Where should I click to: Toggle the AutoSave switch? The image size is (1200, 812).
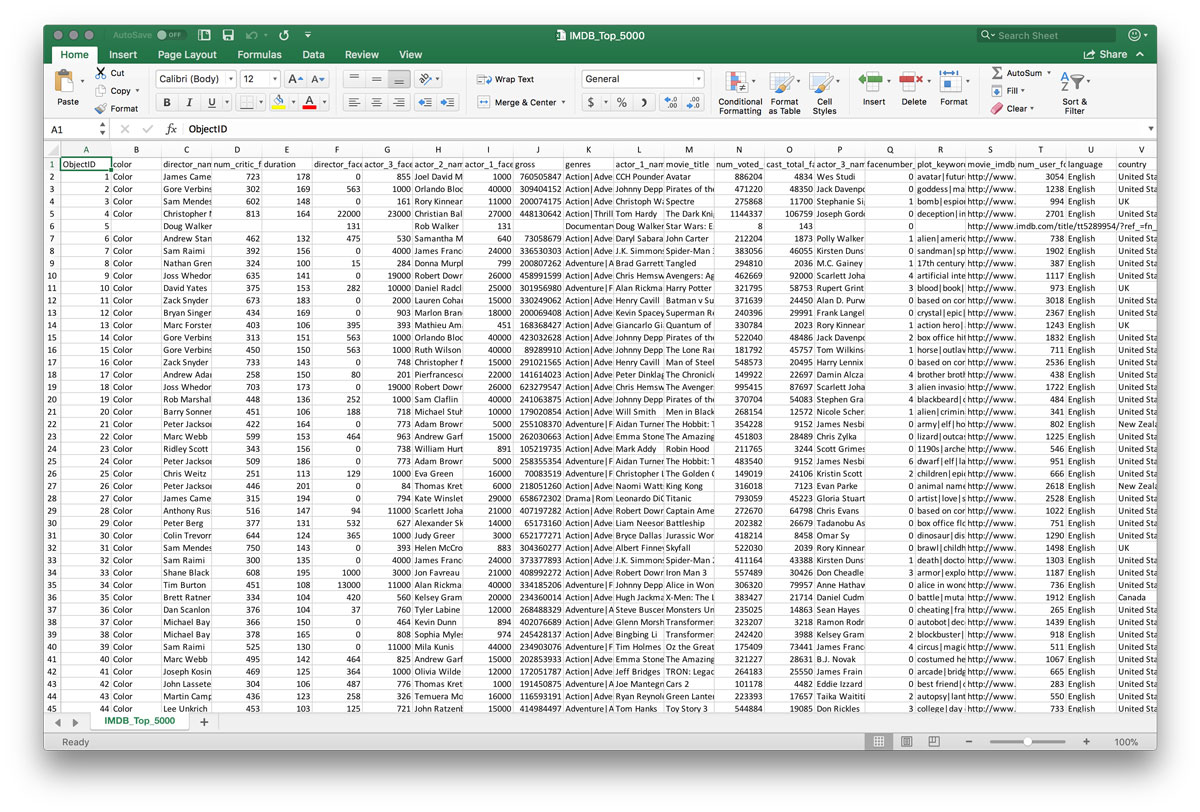171,35
